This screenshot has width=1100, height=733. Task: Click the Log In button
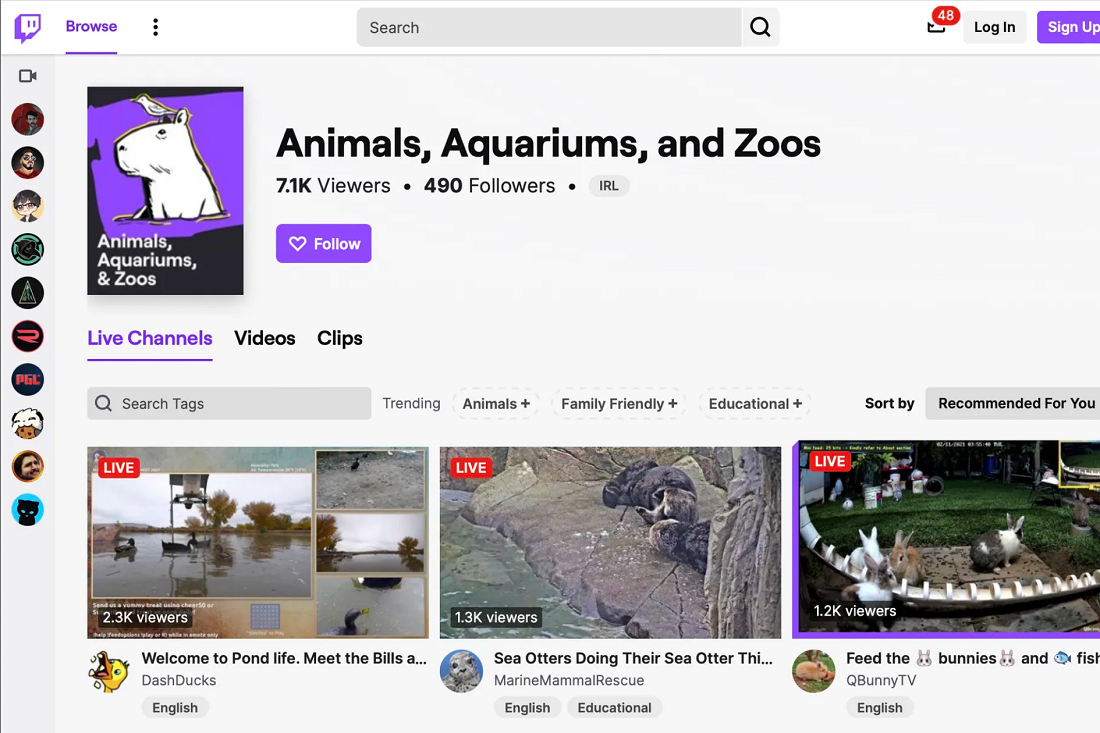click(994, 27)
